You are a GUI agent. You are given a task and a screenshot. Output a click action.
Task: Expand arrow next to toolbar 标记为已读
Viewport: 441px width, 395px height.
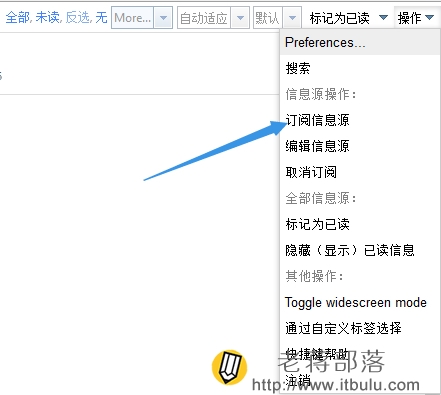click(384, 17)
